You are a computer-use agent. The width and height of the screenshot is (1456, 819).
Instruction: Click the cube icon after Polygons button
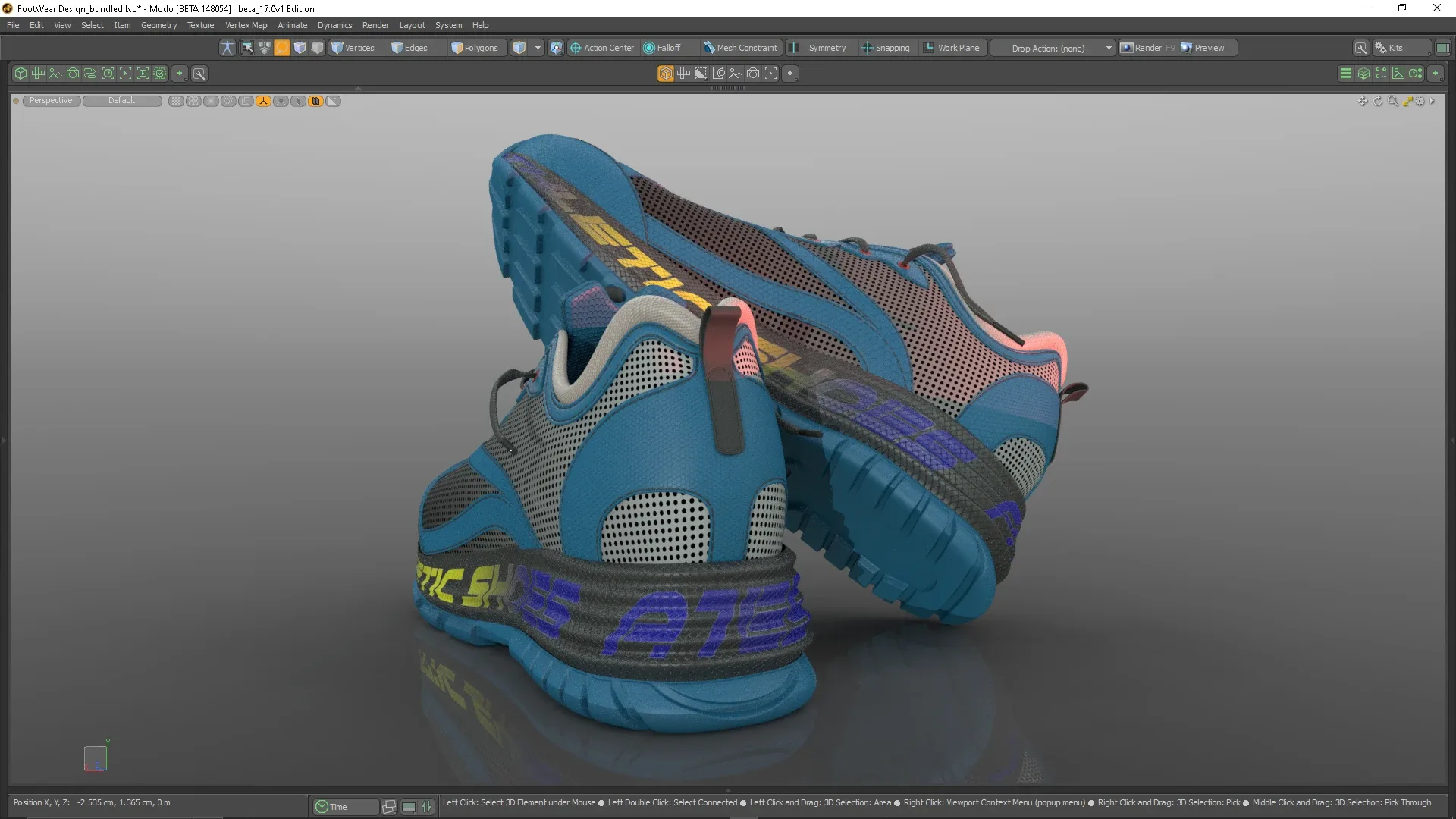519,48
